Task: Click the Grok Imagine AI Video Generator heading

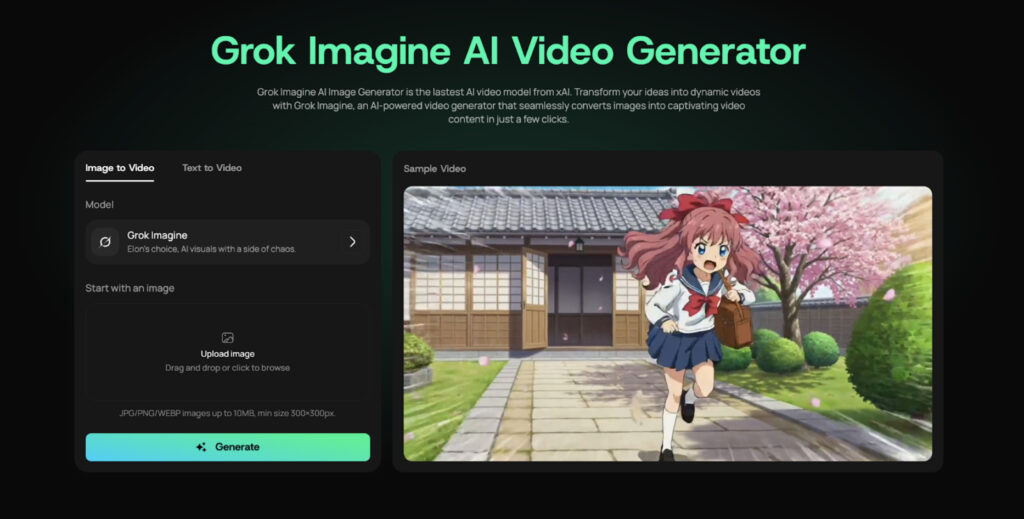Action: (508, 51)
